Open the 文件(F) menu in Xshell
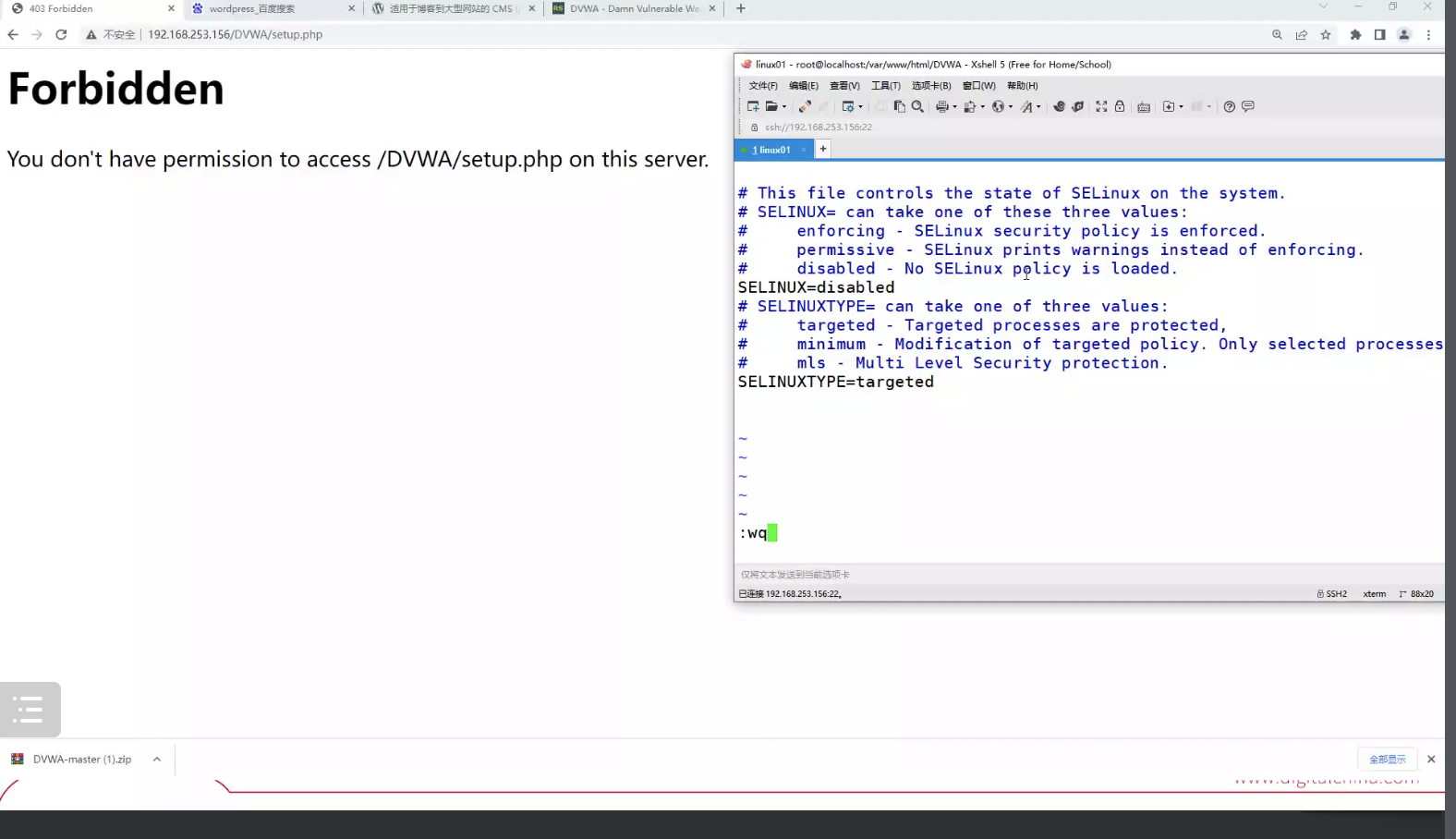The width and height of the screenshot is (1456, 839). pyautogui.click(x=763, y=86)
